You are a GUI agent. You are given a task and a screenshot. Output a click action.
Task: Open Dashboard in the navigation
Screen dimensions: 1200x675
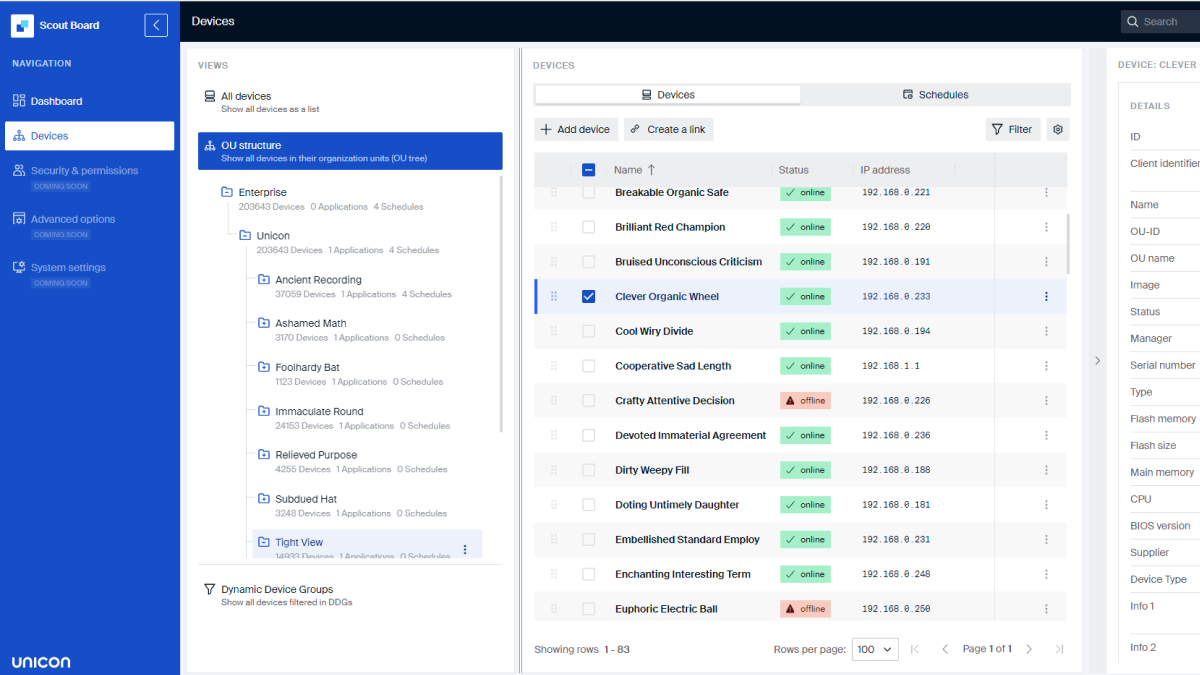tap(56, 101)
